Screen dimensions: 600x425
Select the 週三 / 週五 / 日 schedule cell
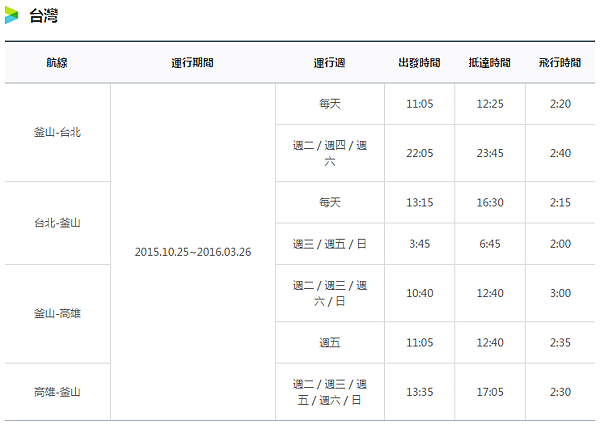point(329,243)
